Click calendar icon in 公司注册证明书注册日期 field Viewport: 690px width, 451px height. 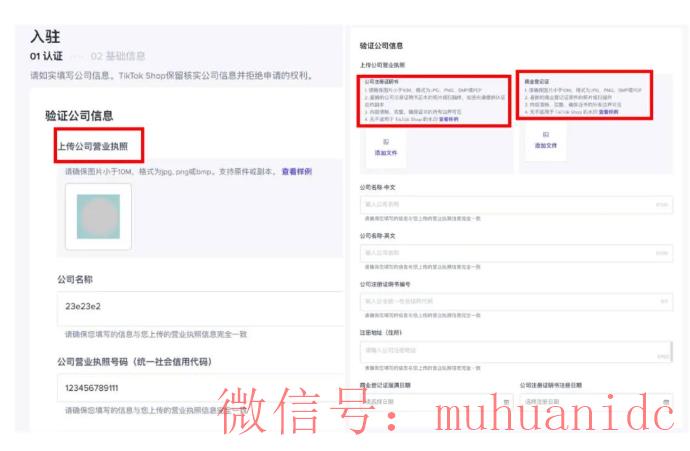click(x=667, y=401)
